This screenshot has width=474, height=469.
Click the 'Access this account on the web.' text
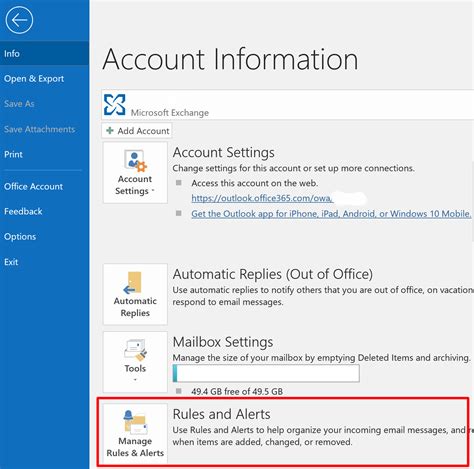coord(255,183)
